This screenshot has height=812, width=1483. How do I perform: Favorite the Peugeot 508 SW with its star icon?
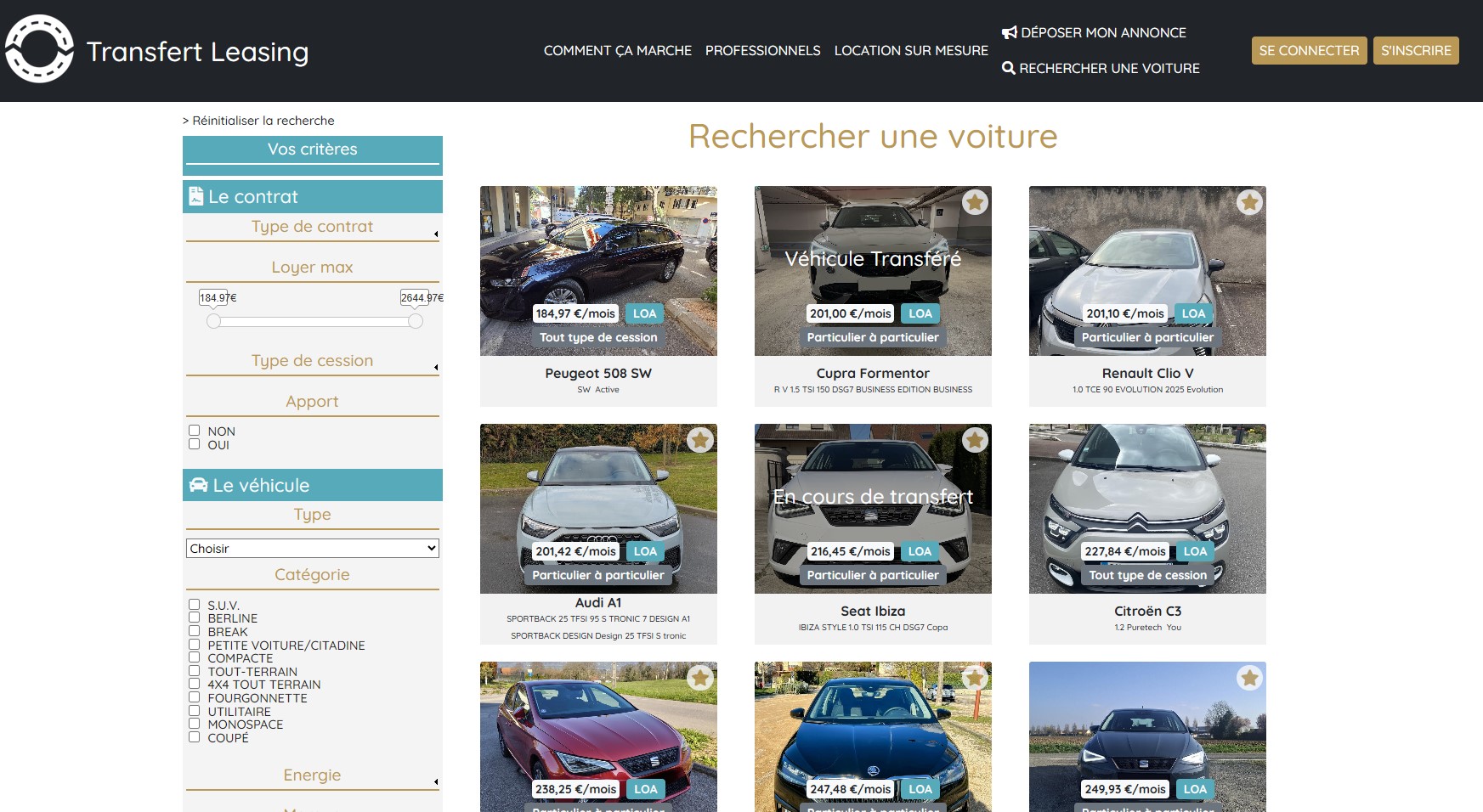click(701, 202)
